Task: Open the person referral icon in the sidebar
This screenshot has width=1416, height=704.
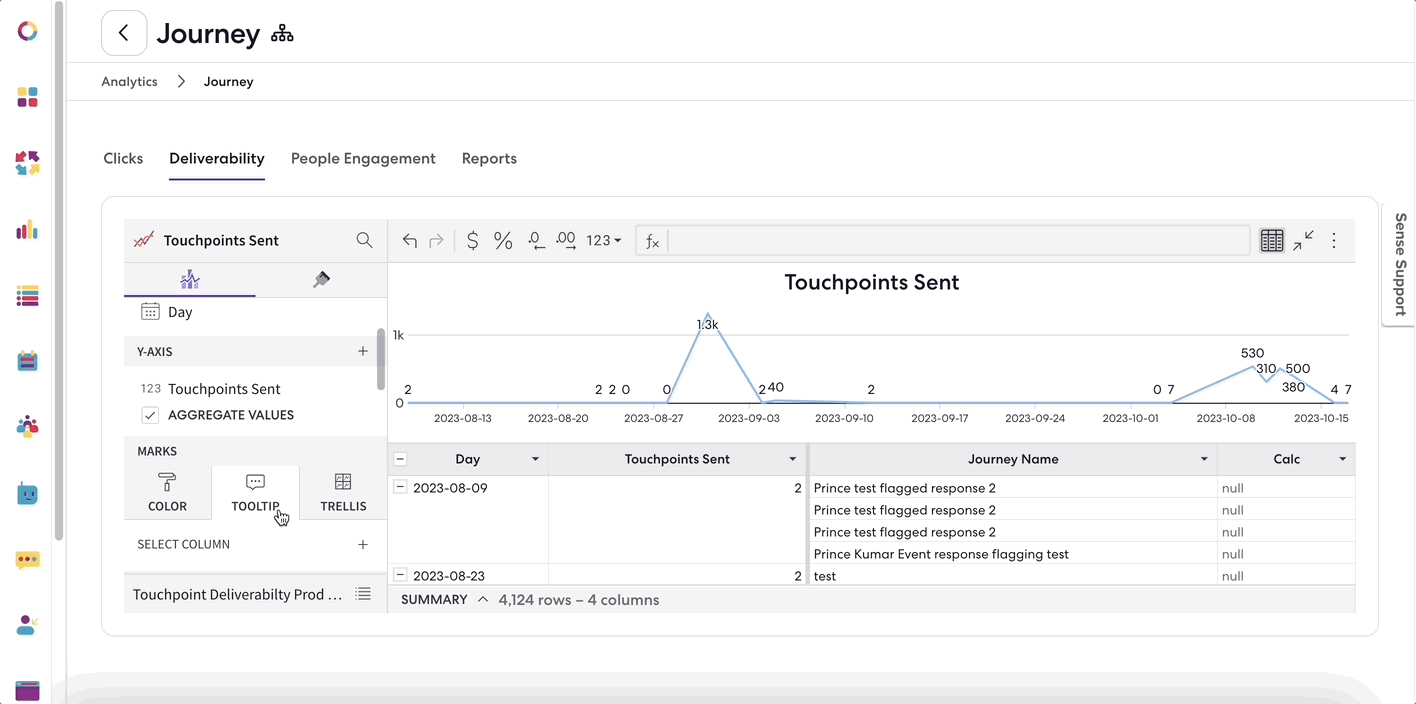Action: pos(28,625)
